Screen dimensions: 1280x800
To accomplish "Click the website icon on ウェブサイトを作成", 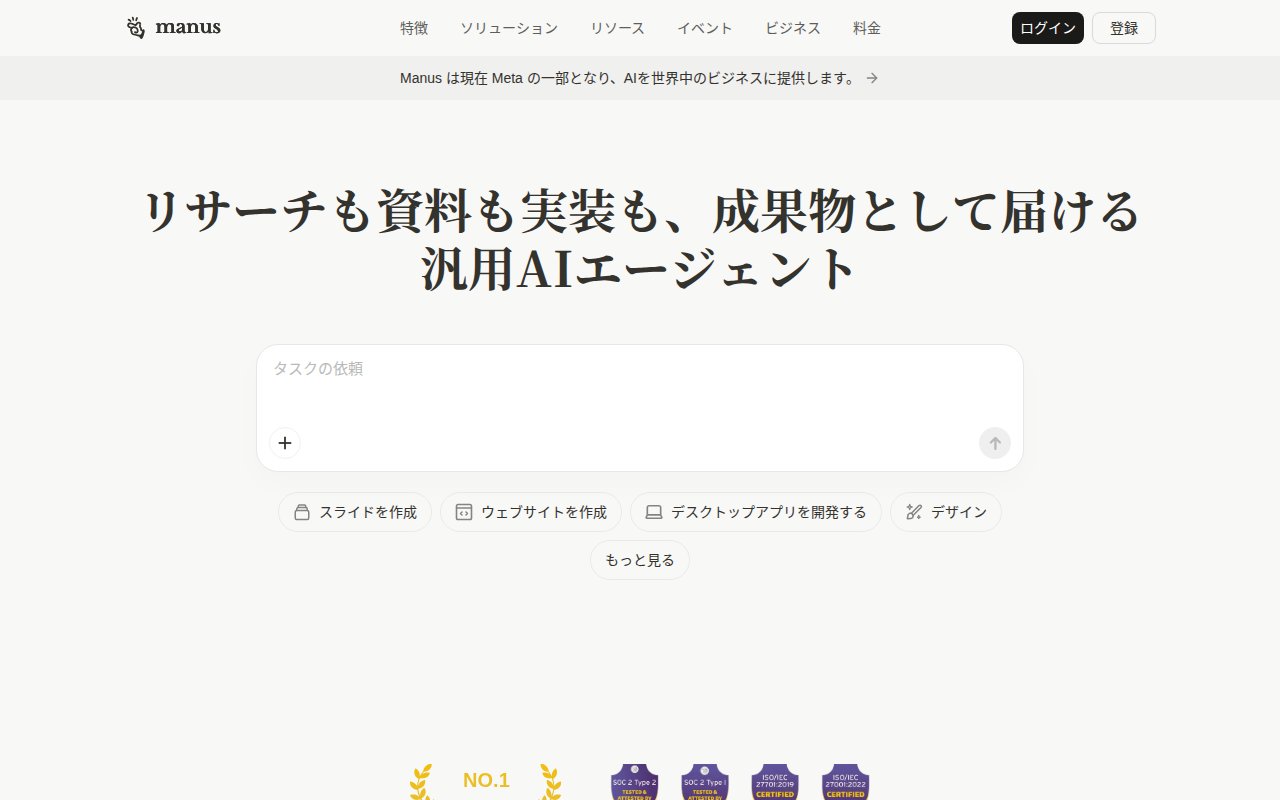I will (x=464, y=512).
